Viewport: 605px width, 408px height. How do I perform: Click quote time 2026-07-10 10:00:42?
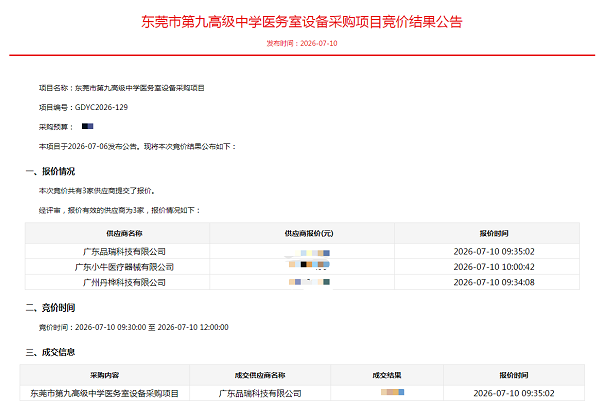click(x=494, y=267)
